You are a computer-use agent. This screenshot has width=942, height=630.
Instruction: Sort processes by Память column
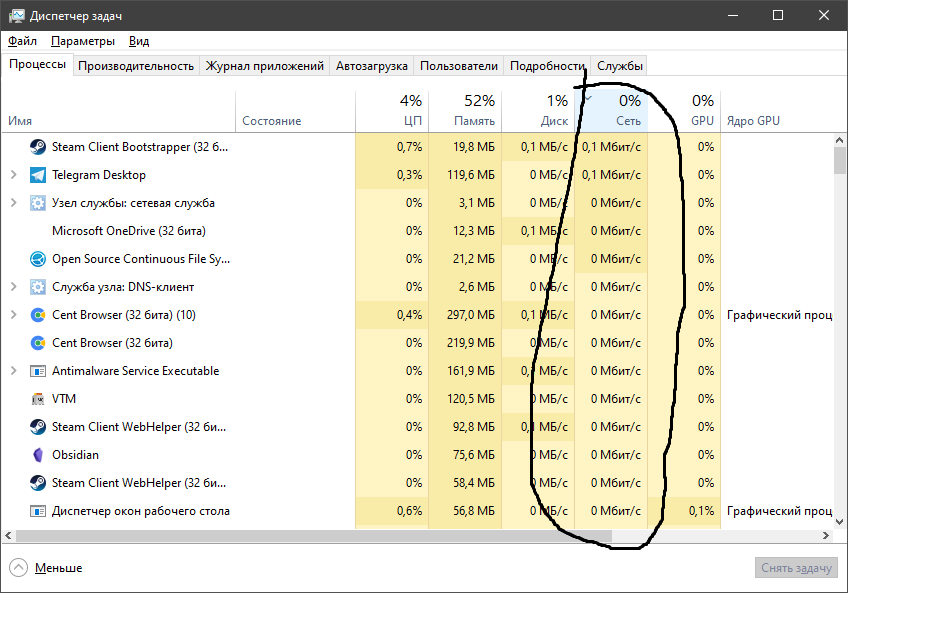point(465,112)
